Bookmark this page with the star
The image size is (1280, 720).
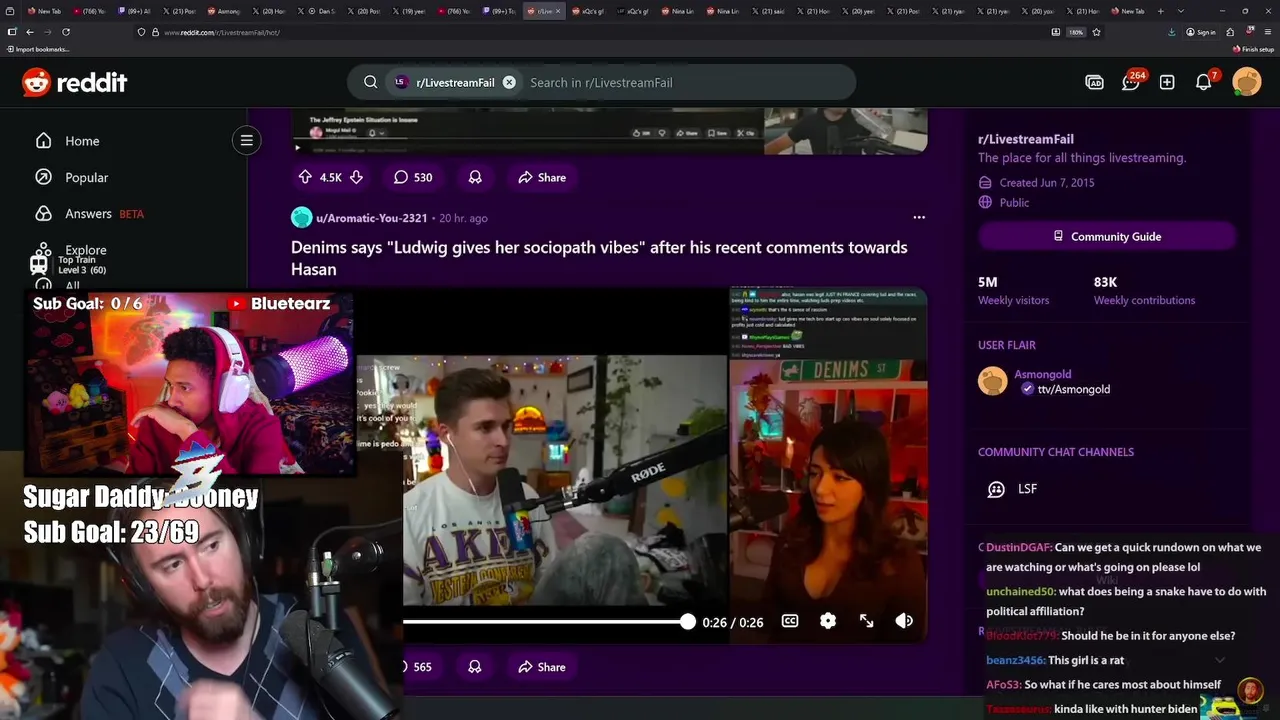tap(1096, 32)
